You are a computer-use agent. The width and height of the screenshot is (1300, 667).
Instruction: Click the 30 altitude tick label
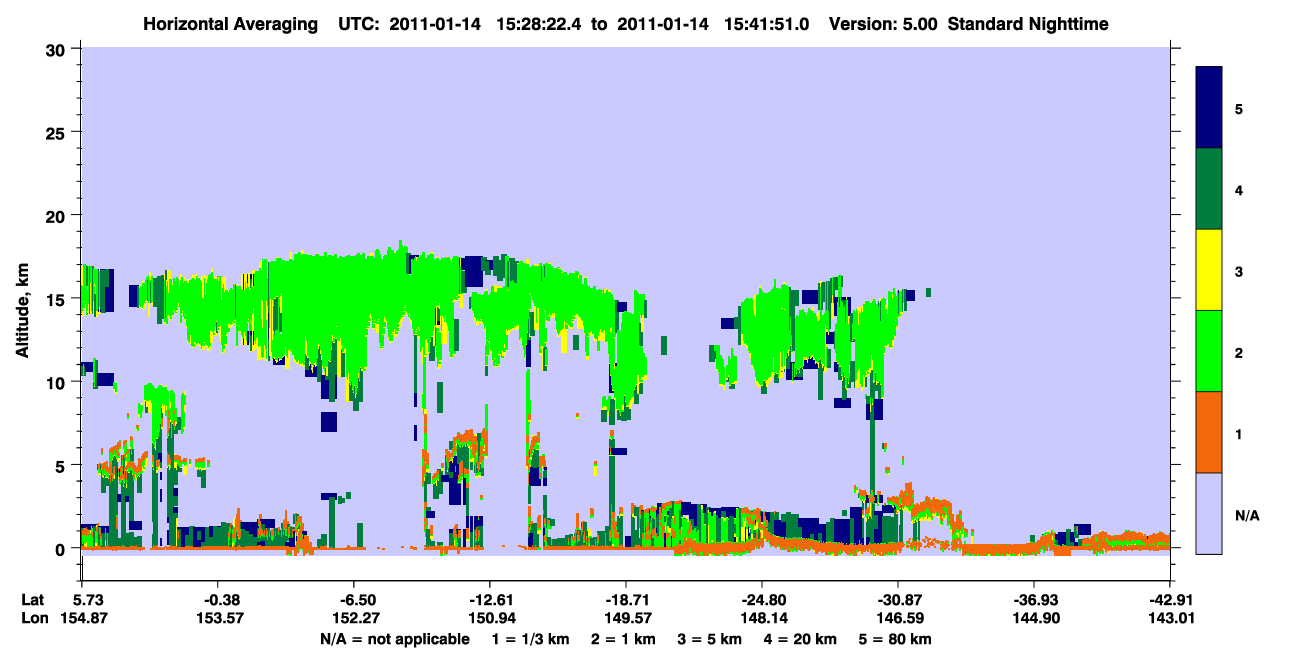[58, 49]
